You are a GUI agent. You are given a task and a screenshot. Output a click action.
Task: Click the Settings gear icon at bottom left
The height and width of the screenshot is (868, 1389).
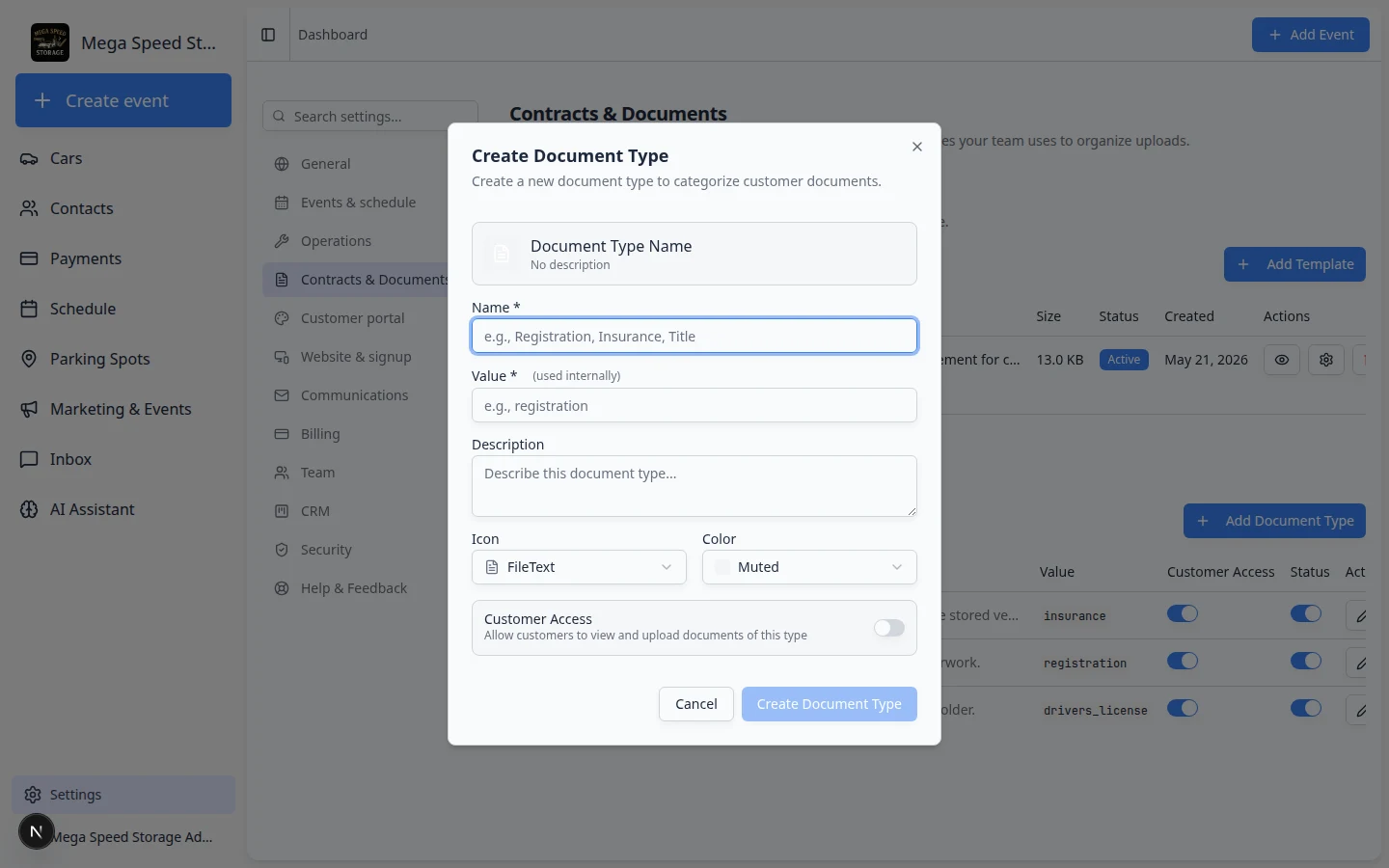coord(33,795)
